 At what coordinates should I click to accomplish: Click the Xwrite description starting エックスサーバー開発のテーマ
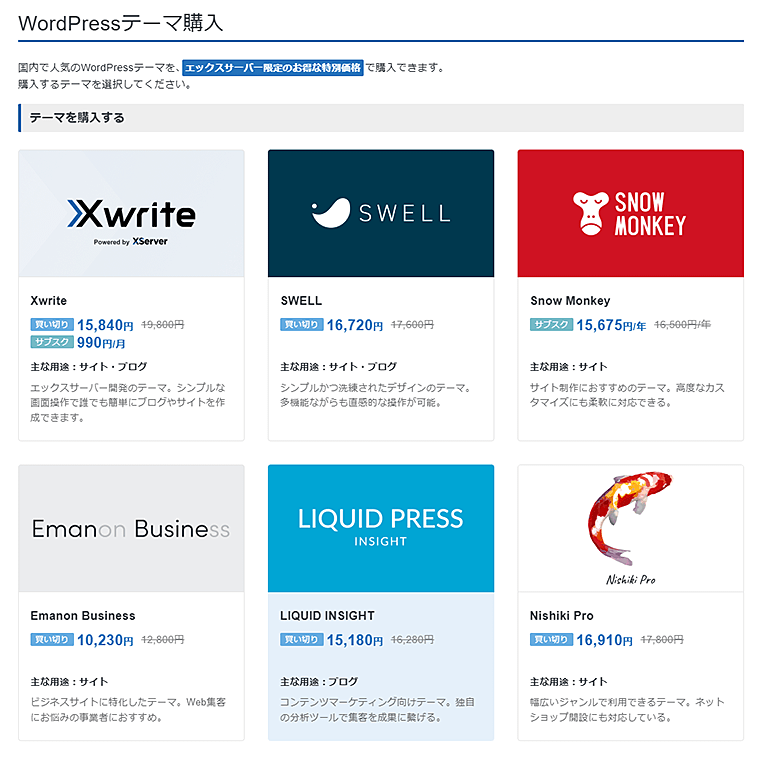[128, 402]
